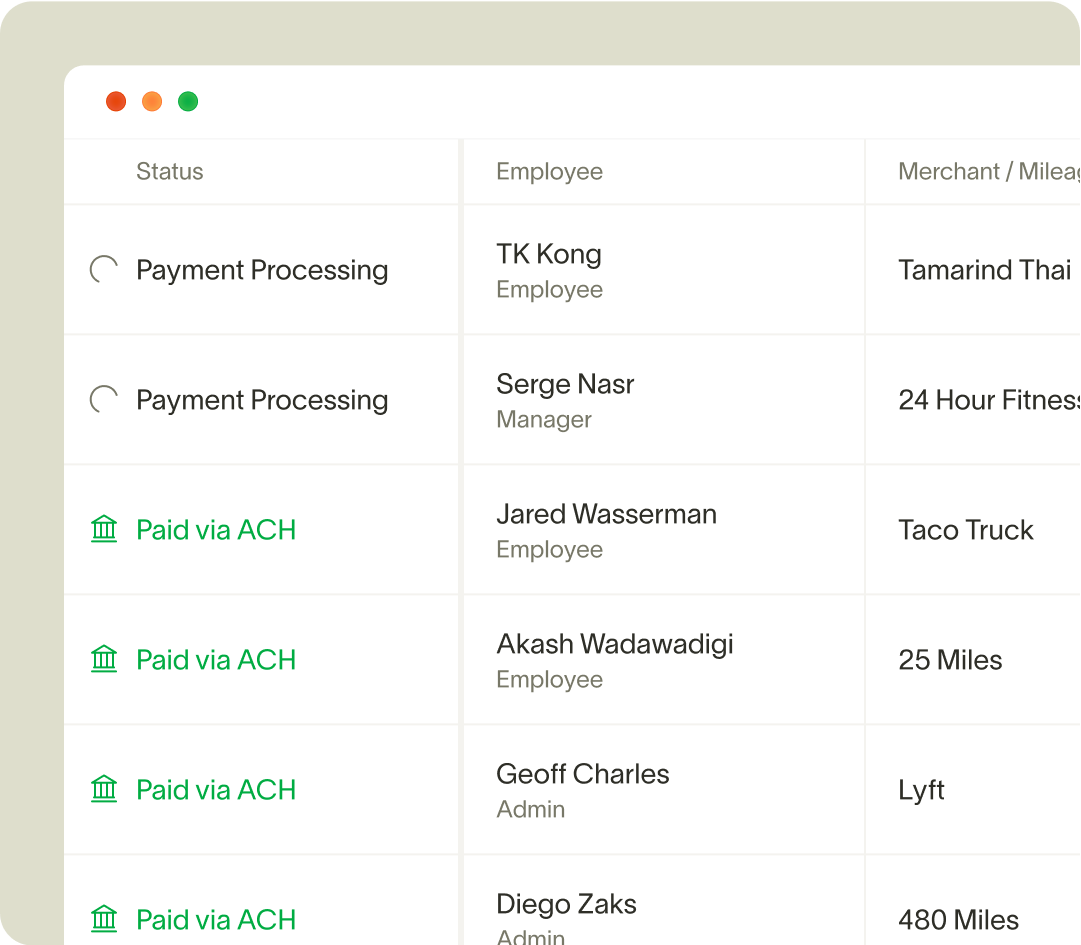
Task: Click the green maximize window dot
Action: (x=188, y=101)
